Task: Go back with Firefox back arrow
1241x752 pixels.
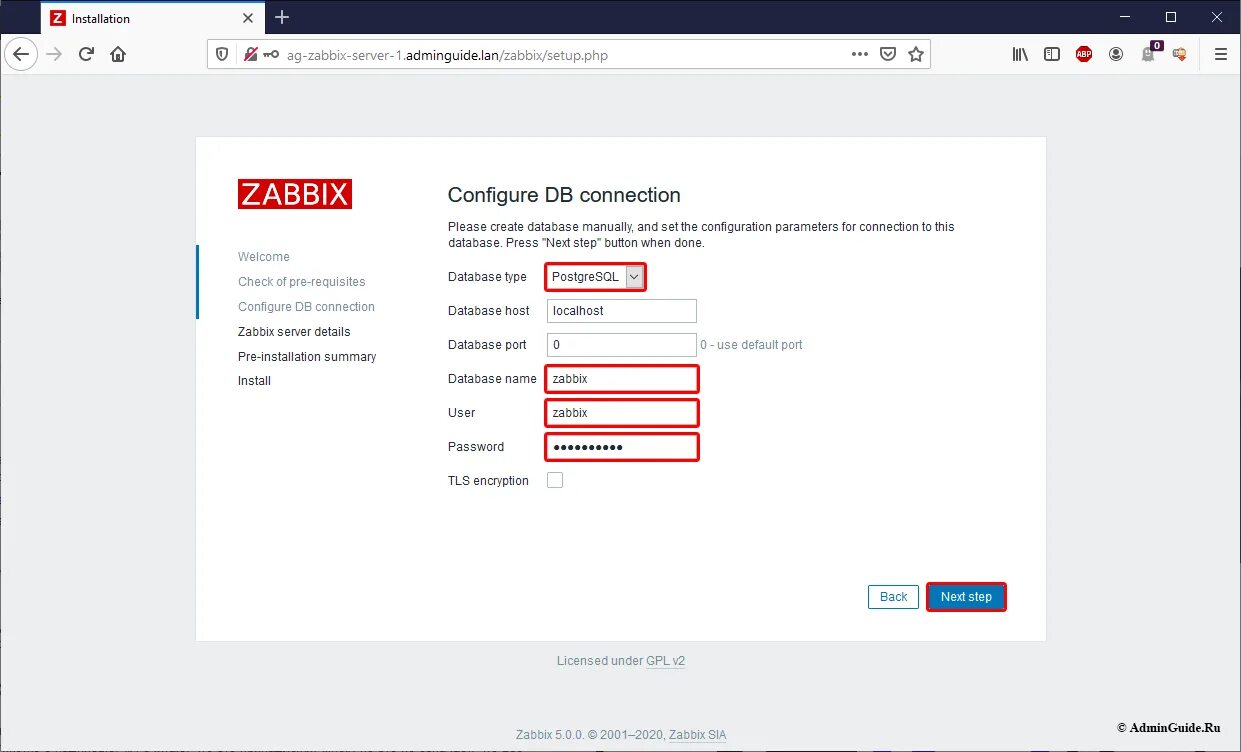Action: click(21, 55)
